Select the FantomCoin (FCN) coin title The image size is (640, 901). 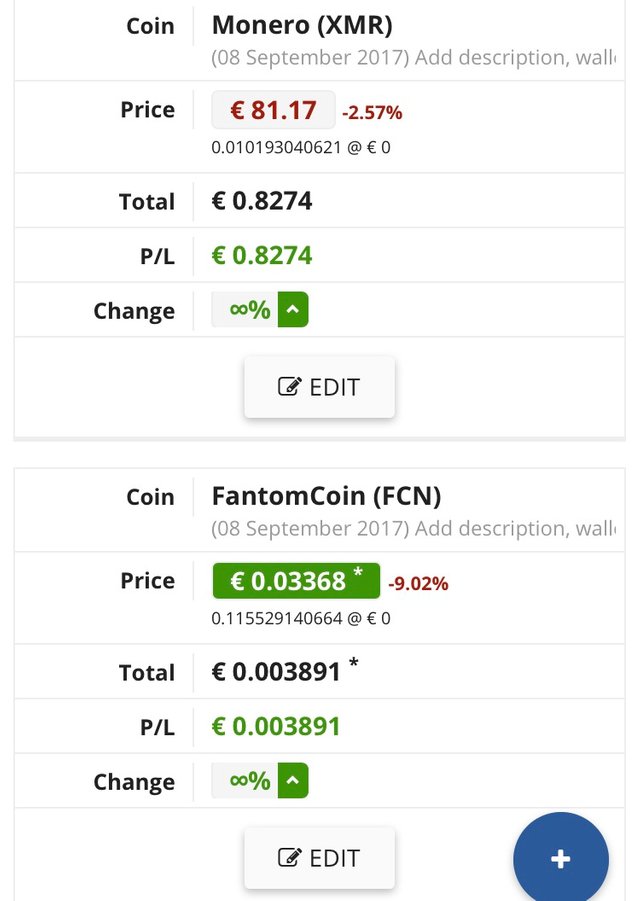(326, 496)
